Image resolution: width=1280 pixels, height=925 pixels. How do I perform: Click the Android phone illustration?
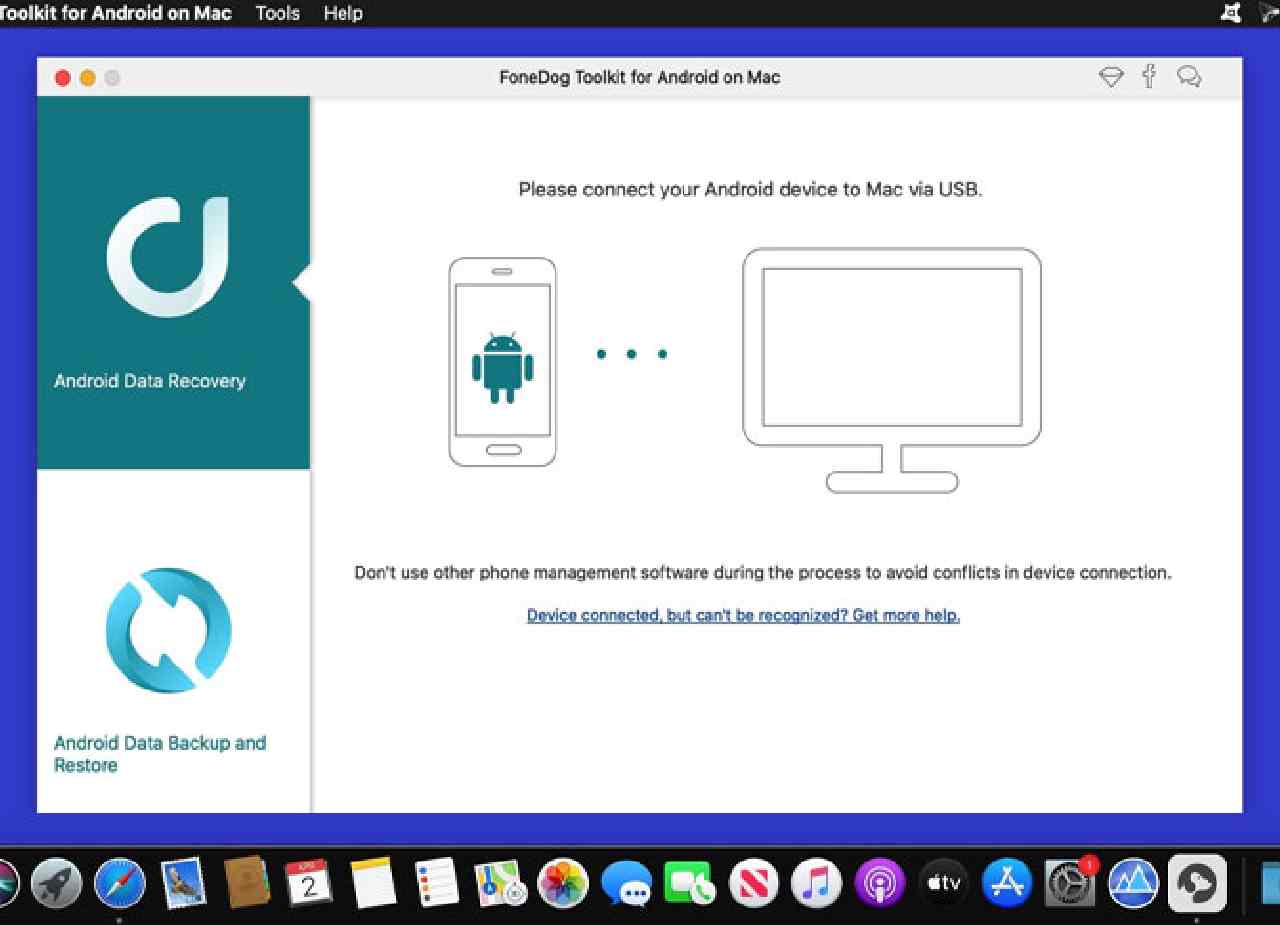click(502, 362)
